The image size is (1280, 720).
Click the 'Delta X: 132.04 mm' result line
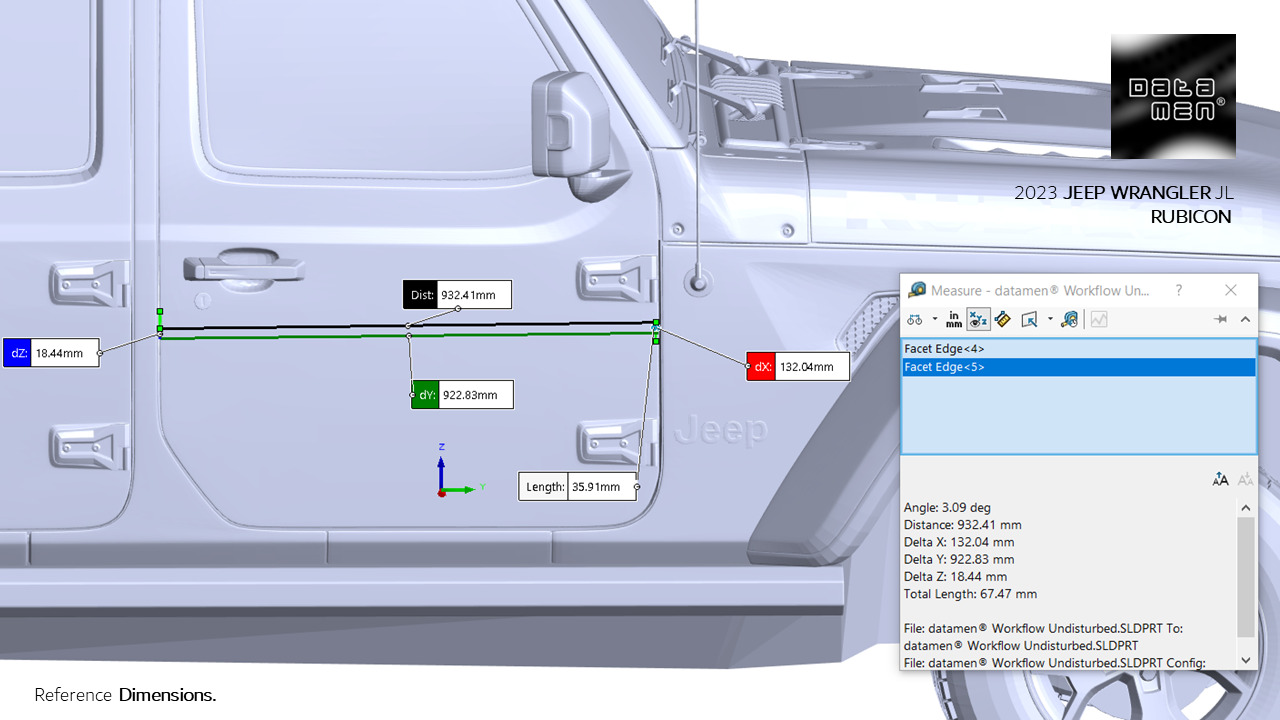point(959,542)
